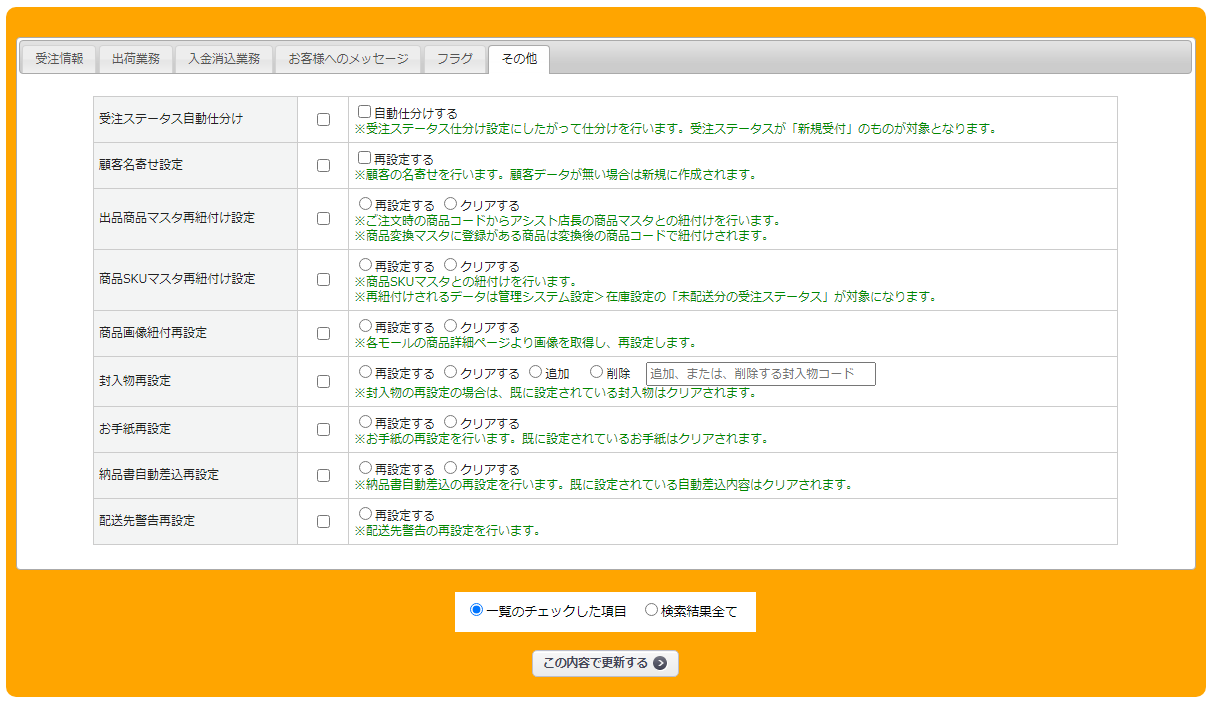Select the フラグ tab
The width and height of the screenshot is (1215, 705).
tap(455, 59)
